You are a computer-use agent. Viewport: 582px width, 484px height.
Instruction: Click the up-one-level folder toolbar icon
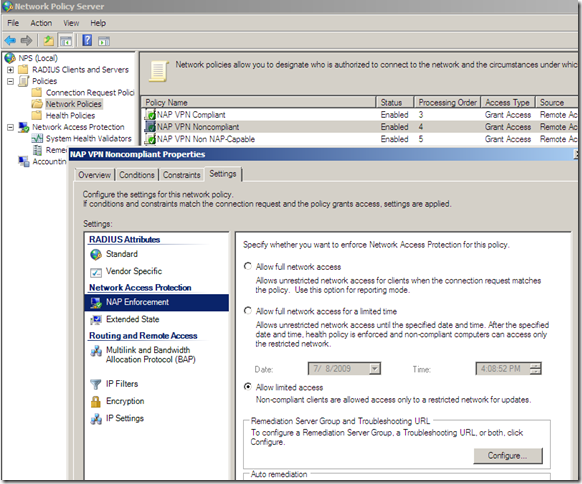(49, 40)
